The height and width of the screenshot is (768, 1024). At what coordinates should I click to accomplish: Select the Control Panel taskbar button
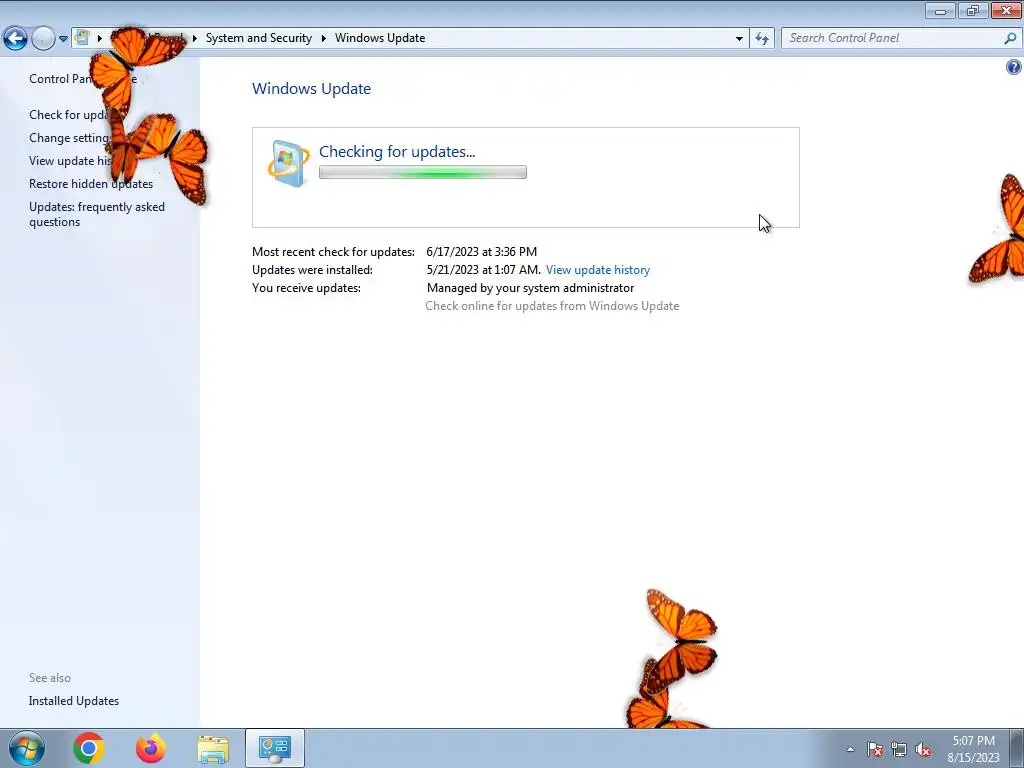275,748
